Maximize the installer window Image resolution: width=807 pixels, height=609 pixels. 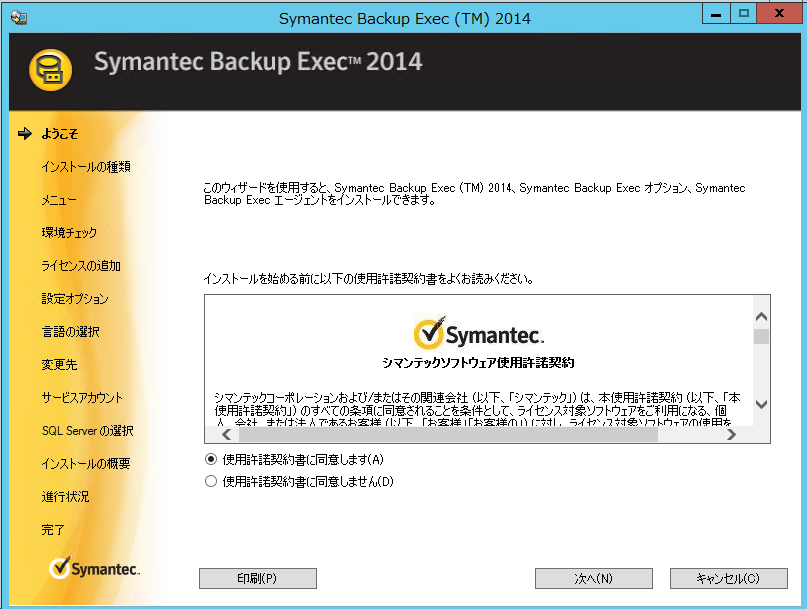[744, 14]
